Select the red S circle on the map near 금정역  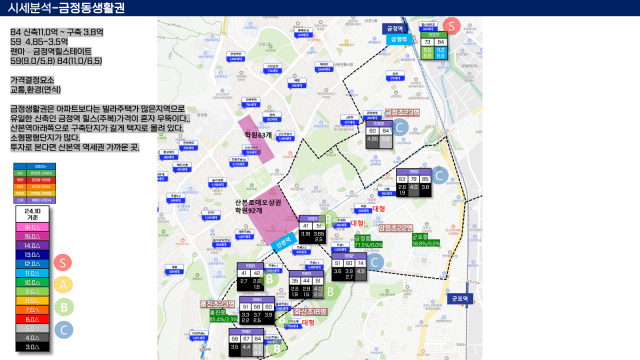pos(451,26)
